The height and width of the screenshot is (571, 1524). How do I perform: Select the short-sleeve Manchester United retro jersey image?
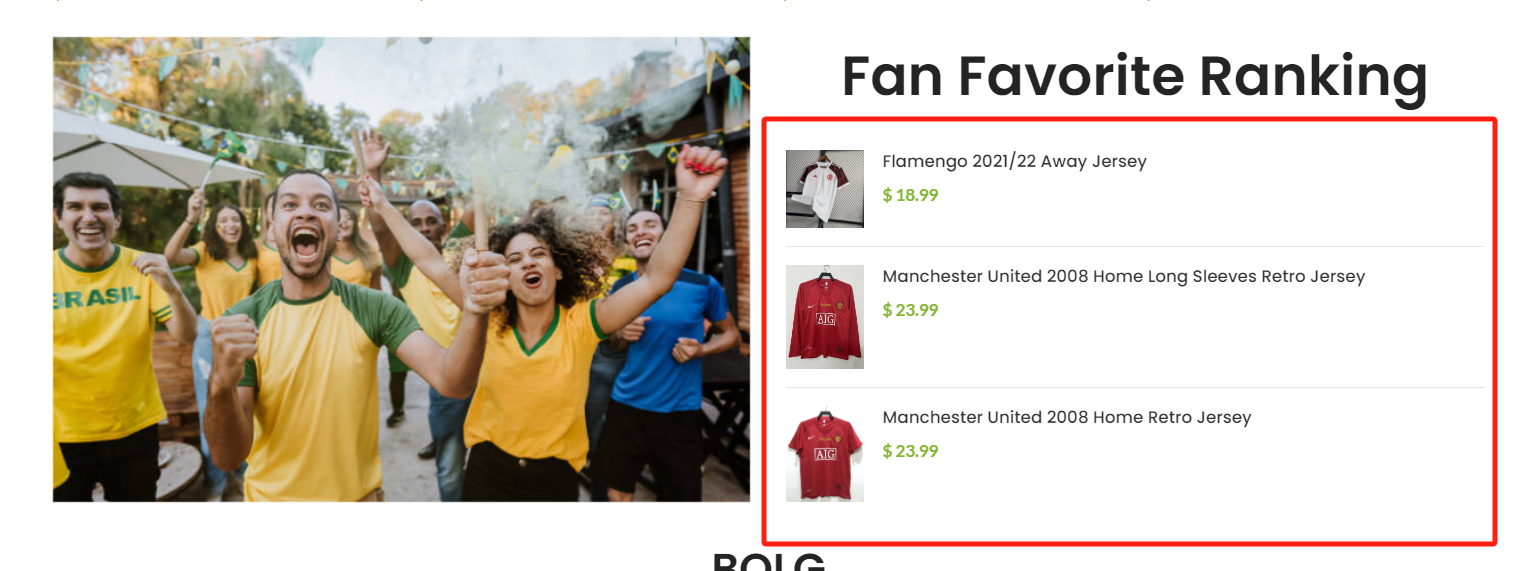point(824,454)
